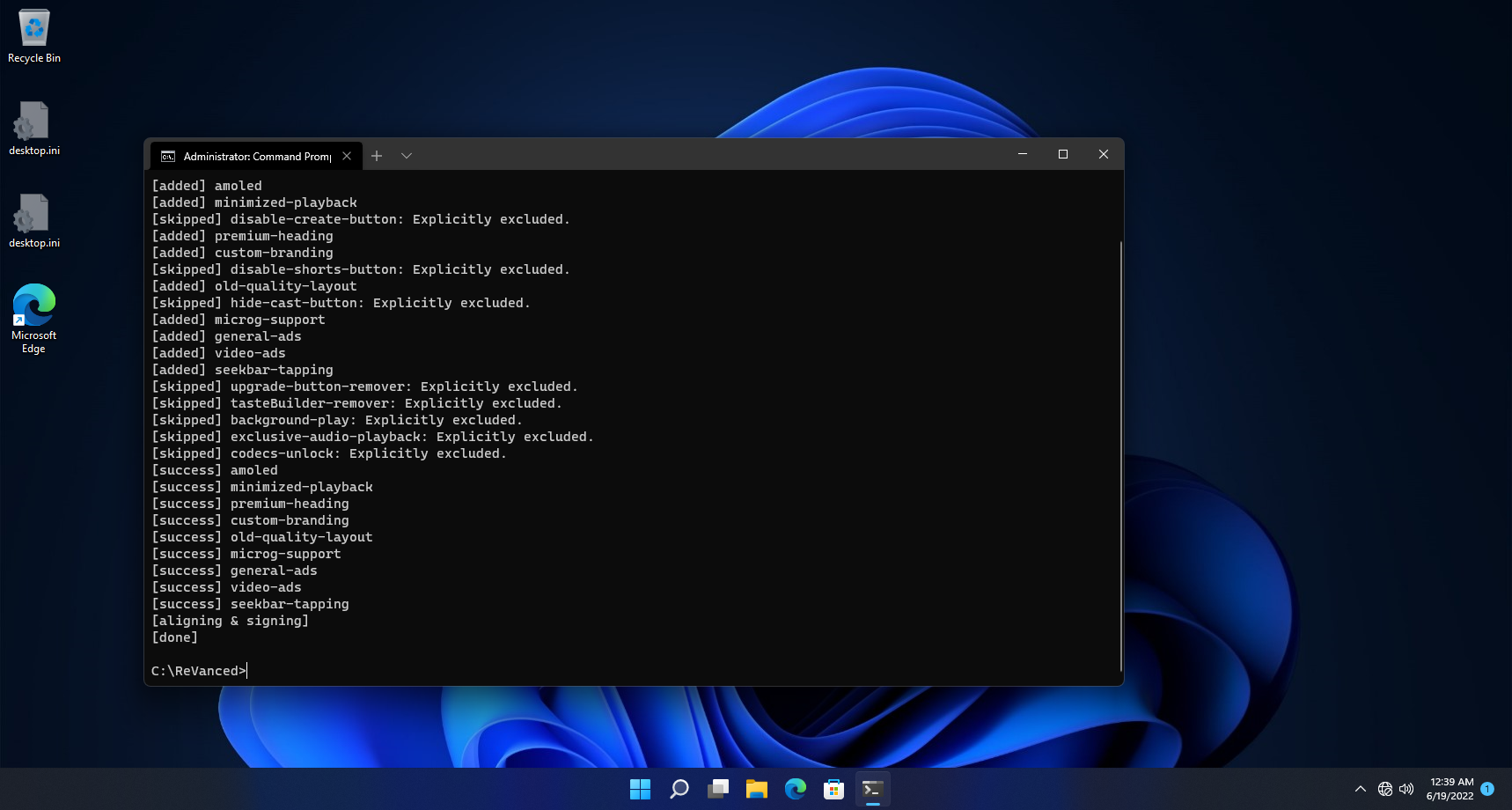The image size is (1512, 810).
Task: Click '[skipped] tasteBuilder-remover' line
Action: 357,403
